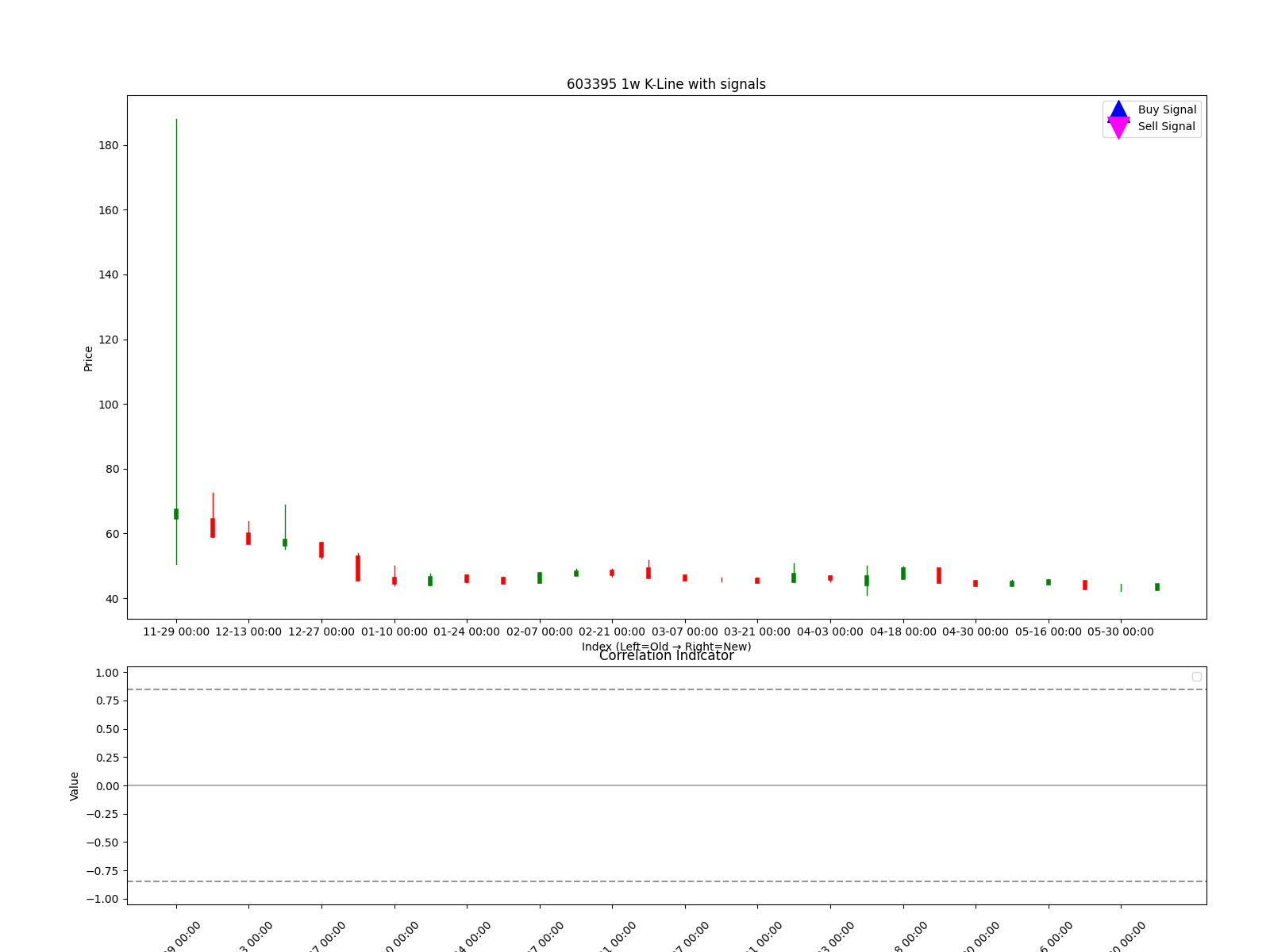
Task: Click the '12-13 00:00' x-axis tick label
Action: 248,631
